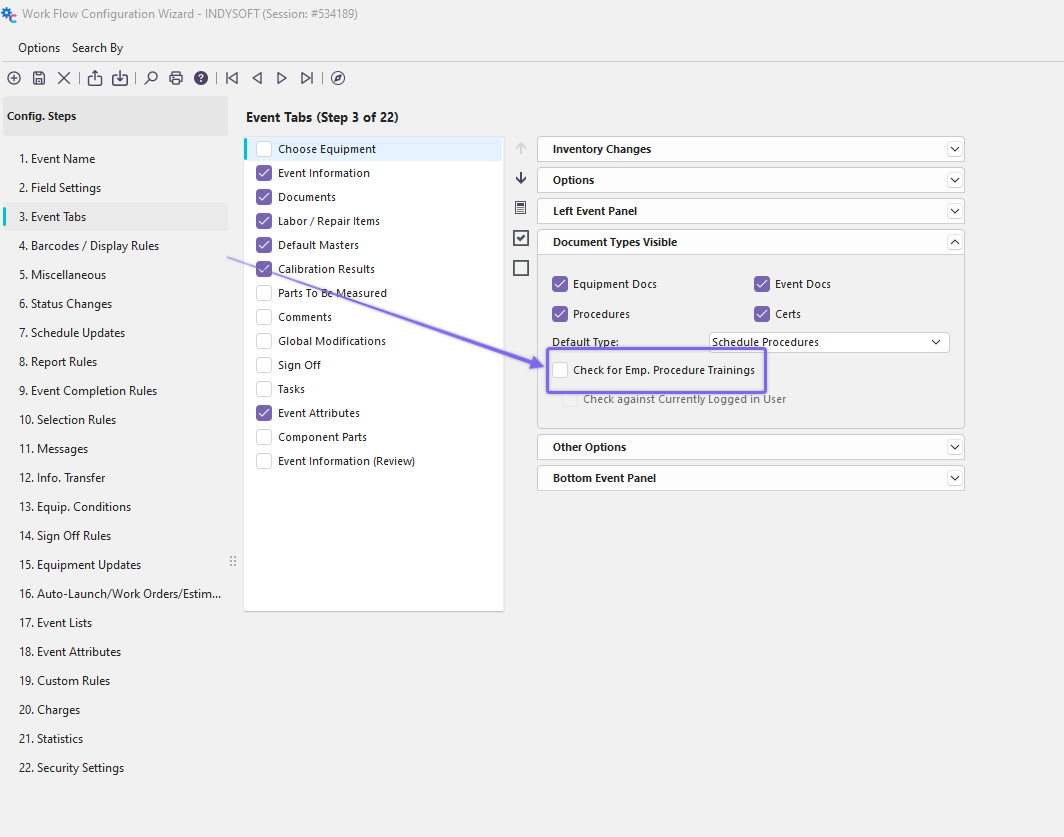
Task: Expand the Inventory Changes section
Action: pos(955,149)
